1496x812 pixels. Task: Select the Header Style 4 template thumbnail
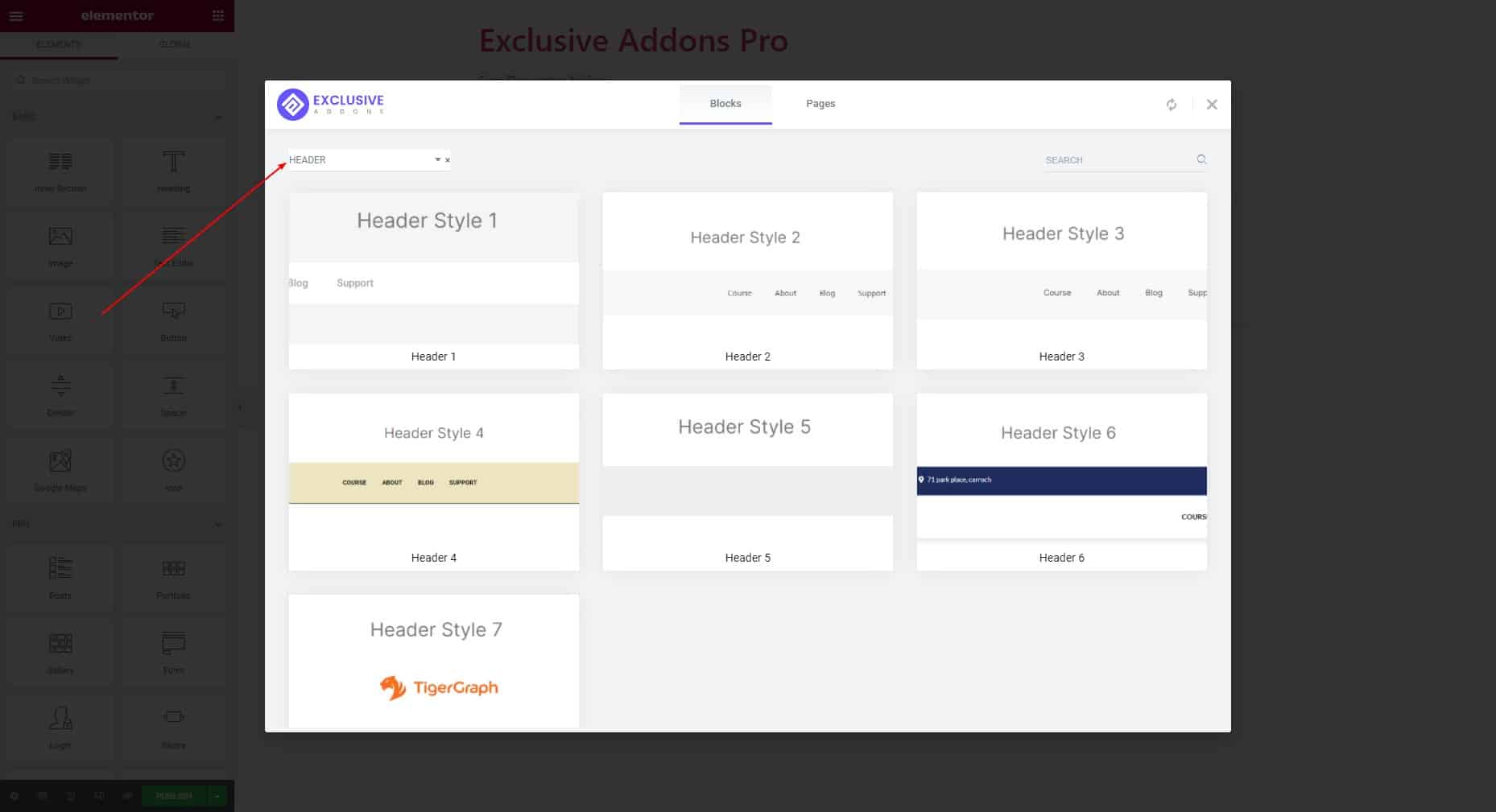(434, 469)
